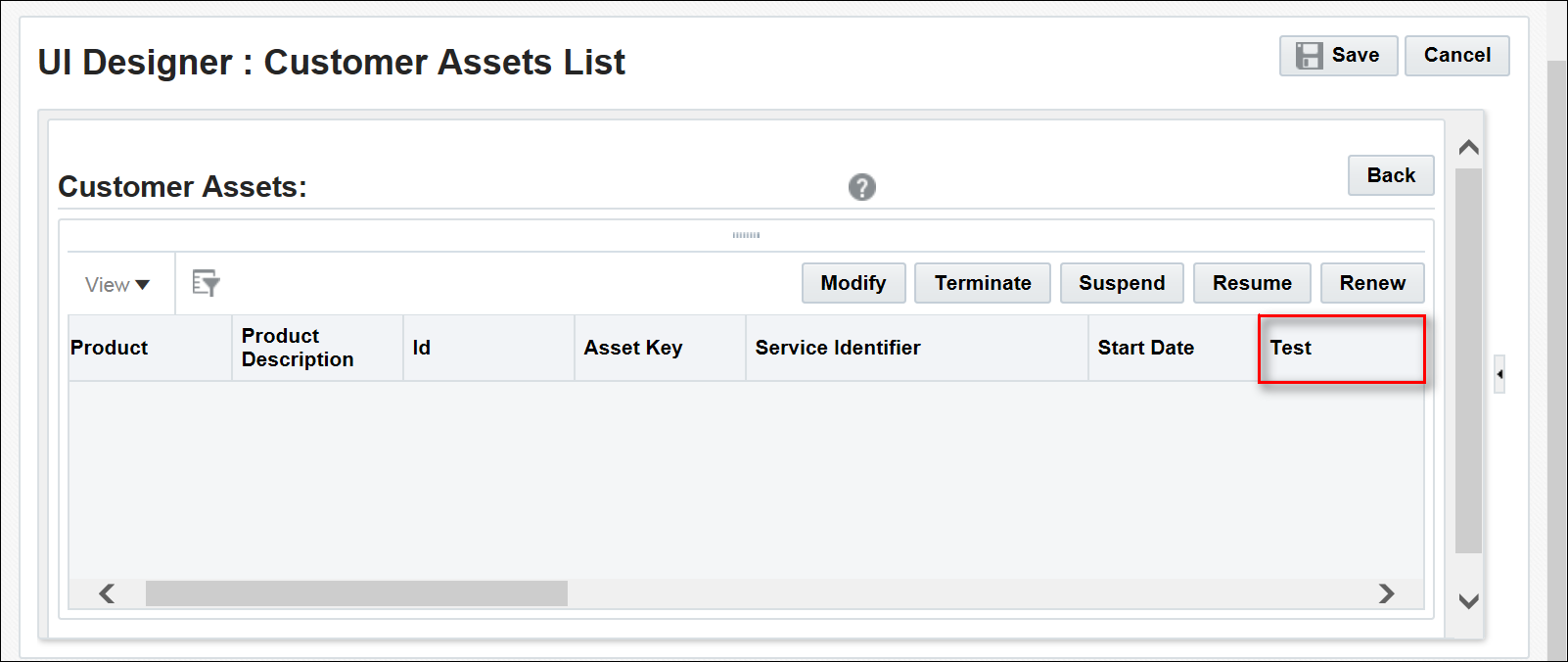Viewport: 1568px width, 662px height.
Task: Select the Test column header
Action: coord(1340,348)
